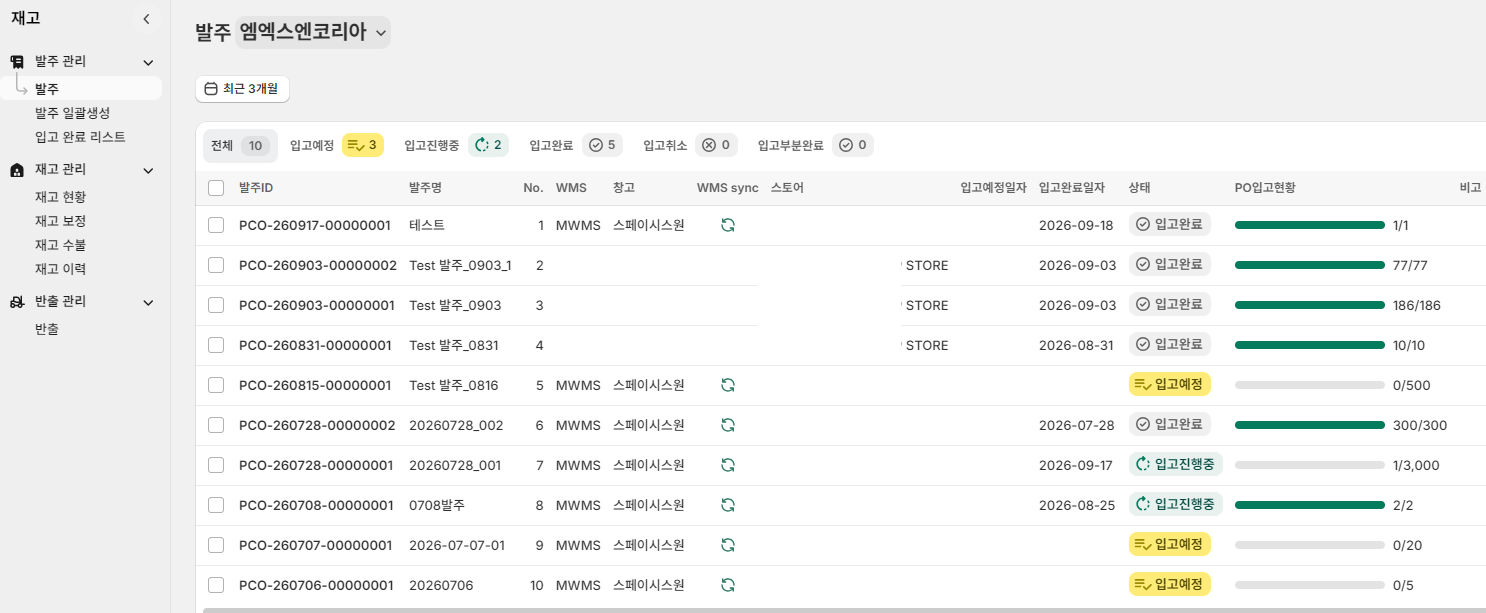This screenshot has height=613, width=1486.
Task: Show the 입고진행중 tab
Action: pos(456,146)
